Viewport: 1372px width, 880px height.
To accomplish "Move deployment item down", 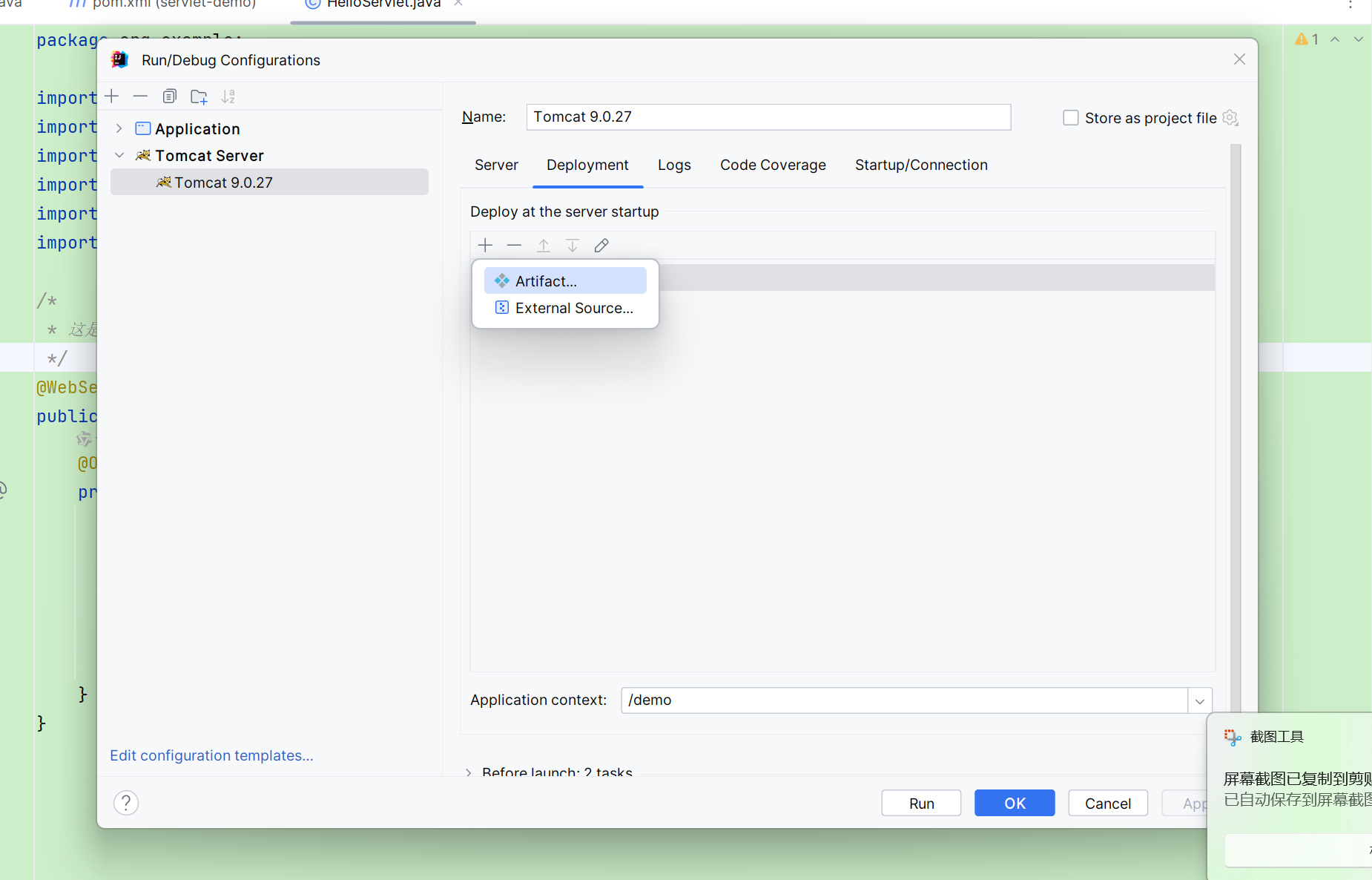I will (573, 246).
